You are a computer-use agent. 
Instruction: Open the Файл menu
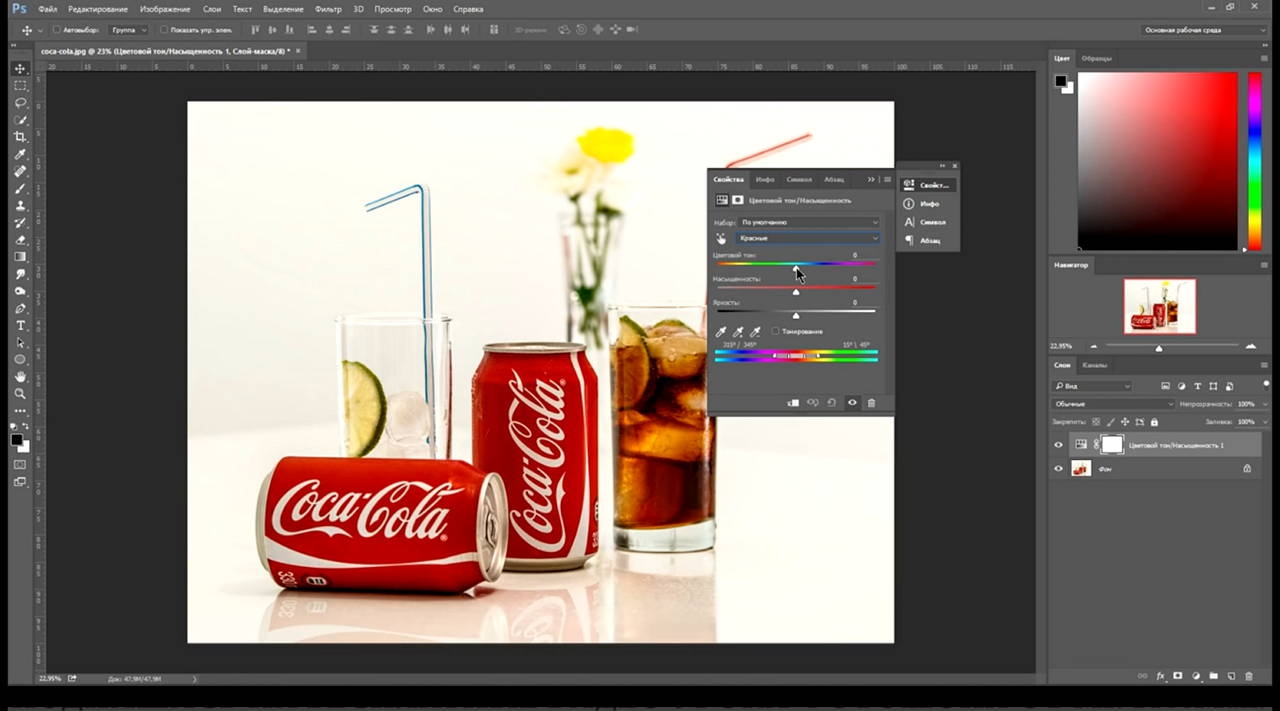click(47, 9)
